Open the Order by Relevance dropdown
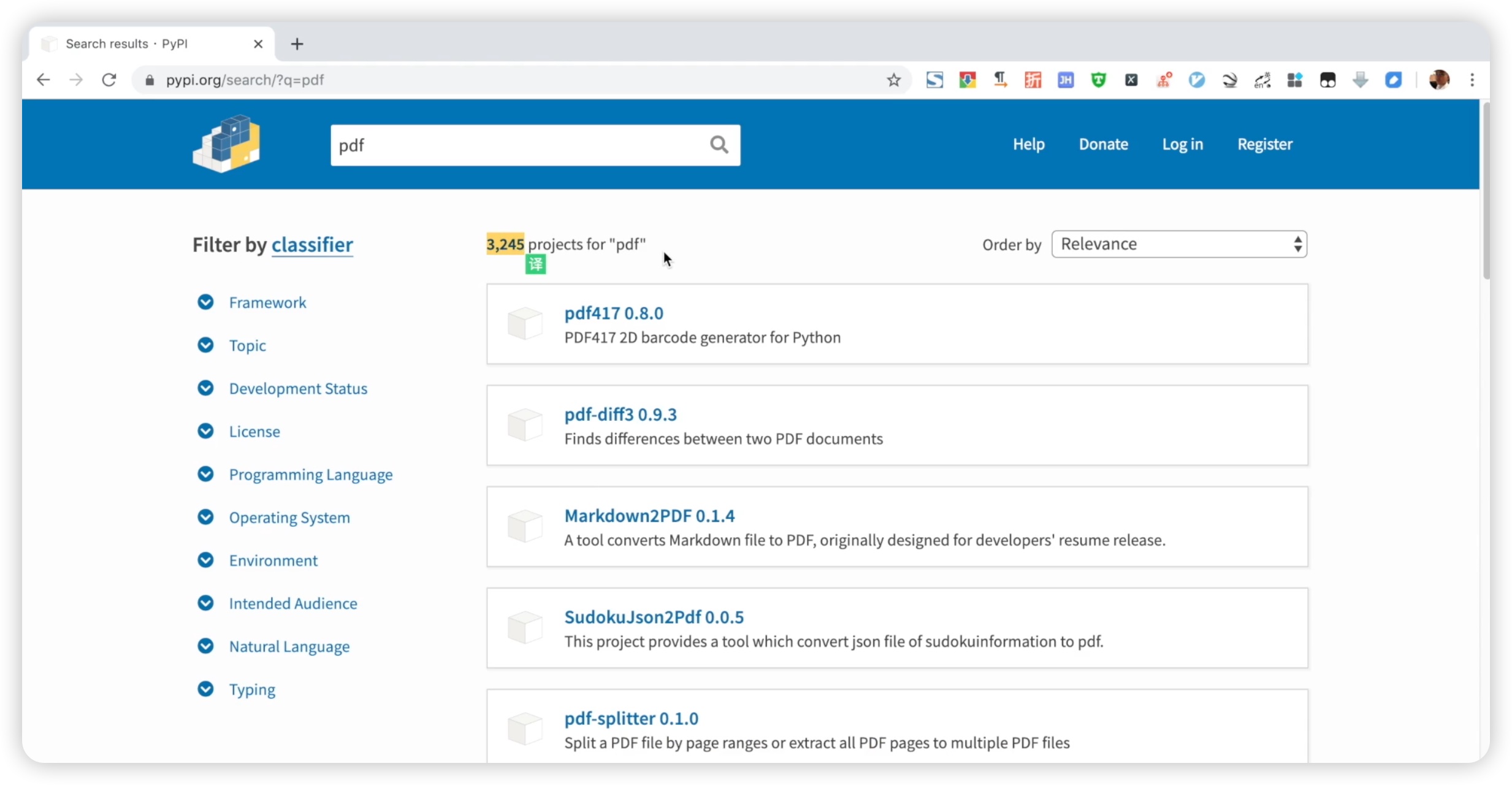 pos(1179,244)
